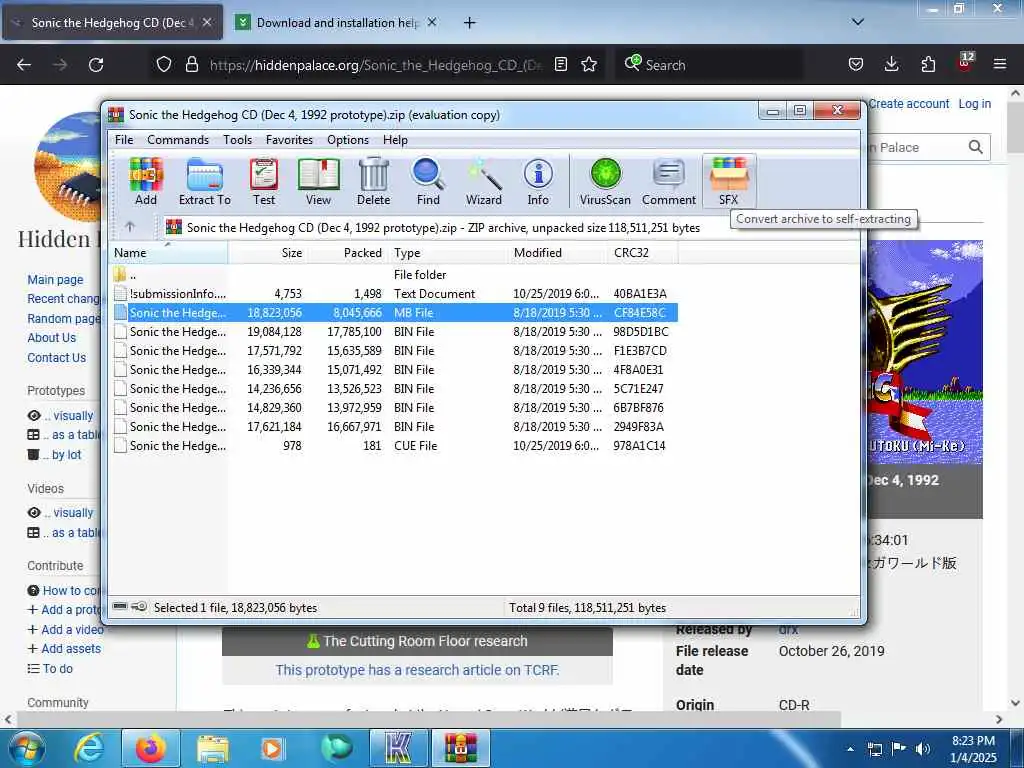Open Internet Explorer from the taskbar
The image size is (1024, 768).
88,748
